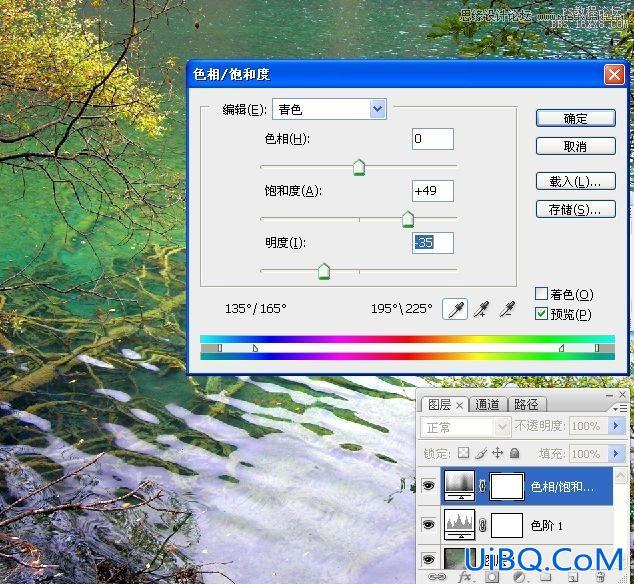634x584 pixels.
Task: Uncheck the 预览(P) preview checkbox
Action: [541, 313]
